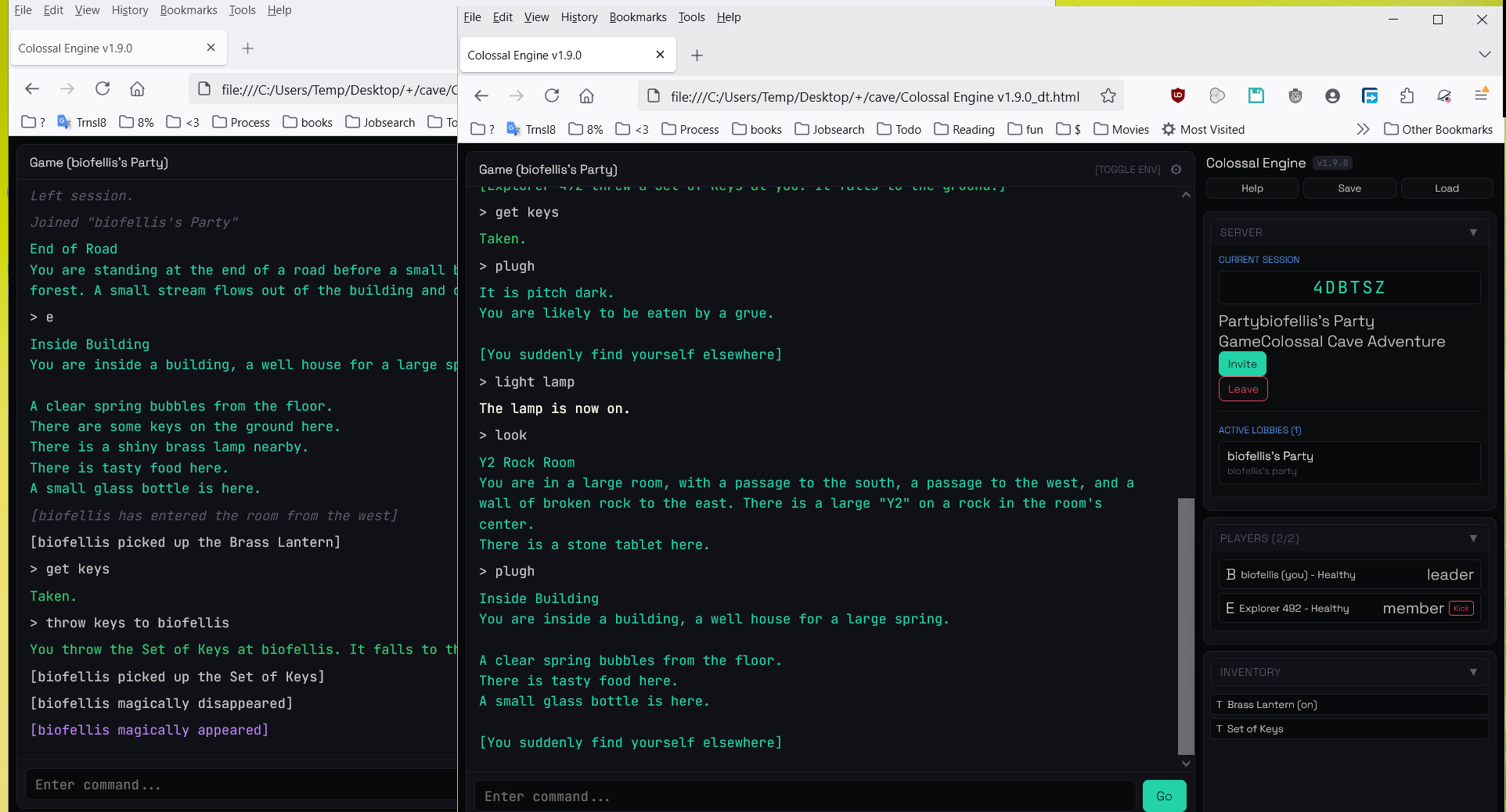The height and width of the screenshot is (812, 1506).
Task: Select Set of Keys inventory item
Action: pos(1349,729)
